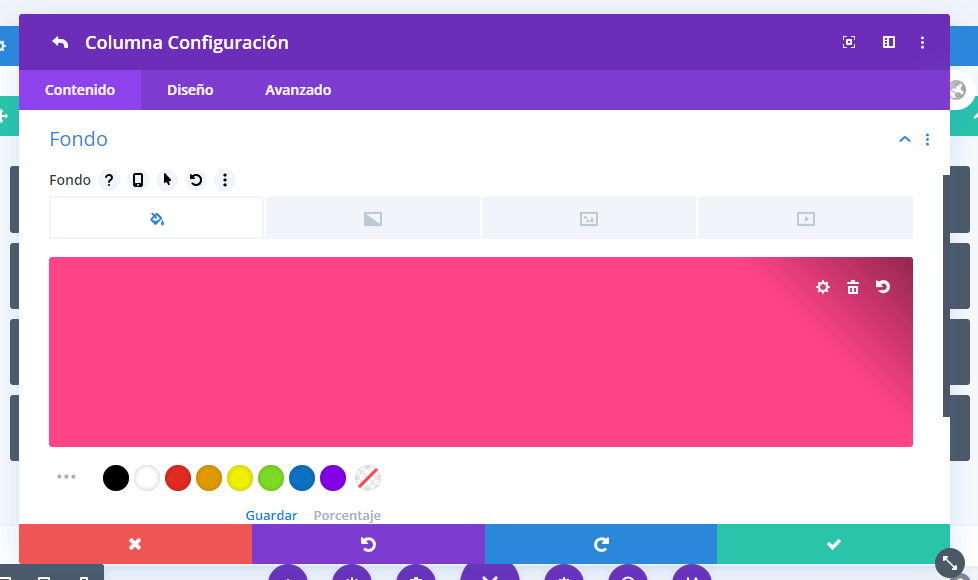Pick the red color swatch

tap(178, 478)
